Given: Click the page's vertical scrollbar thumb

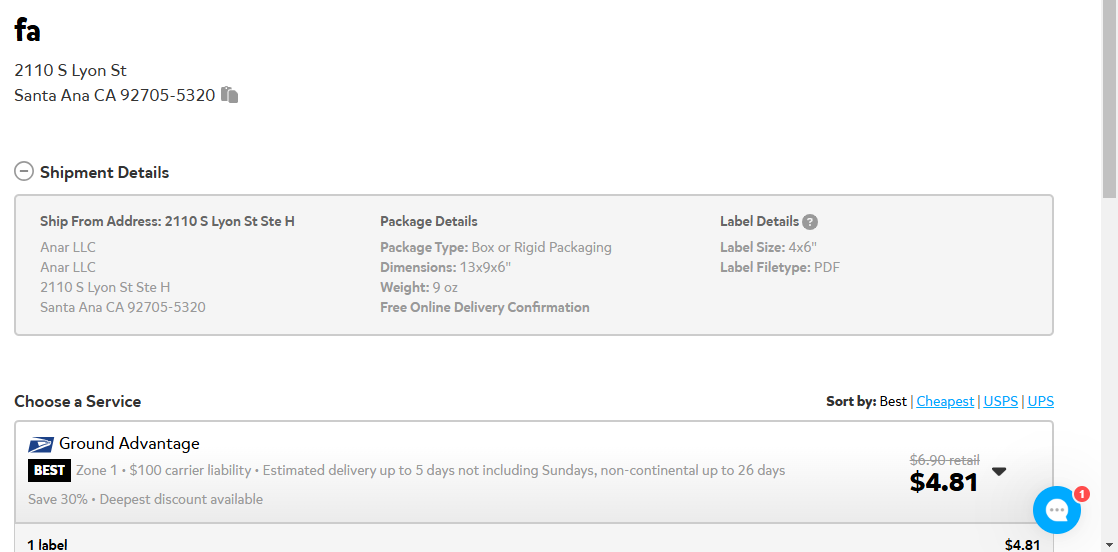Looking at the screenshot, I should point(1109,98).
